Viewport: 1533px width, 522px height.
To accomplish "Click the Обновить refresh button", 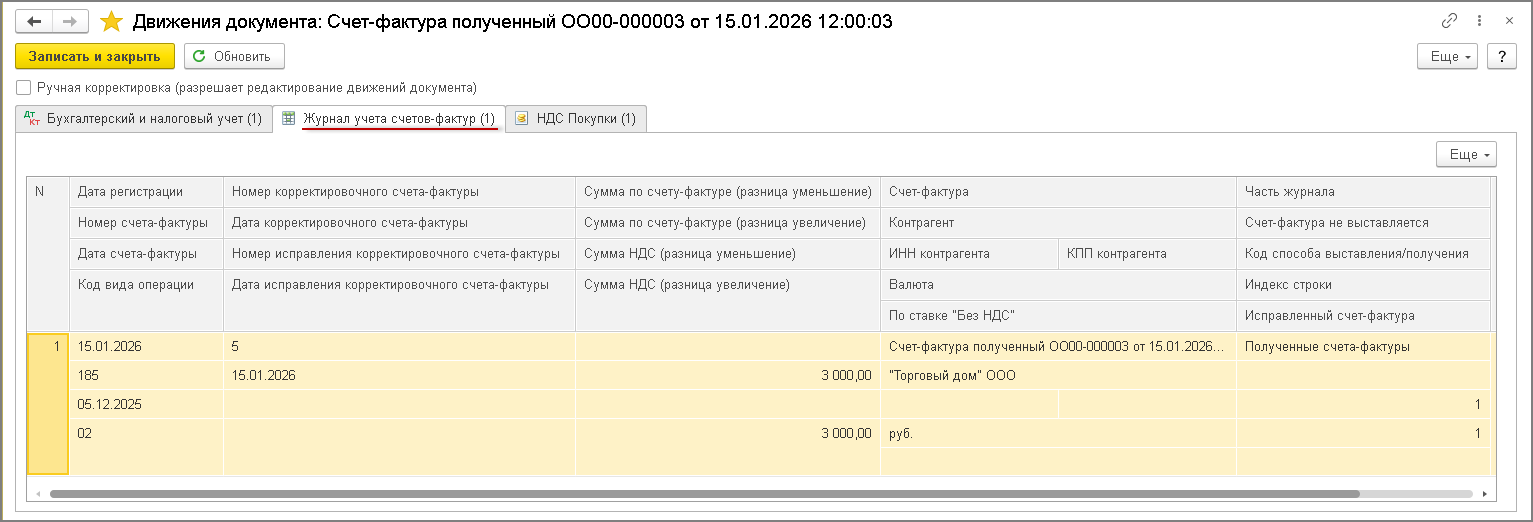I will 234,56.
